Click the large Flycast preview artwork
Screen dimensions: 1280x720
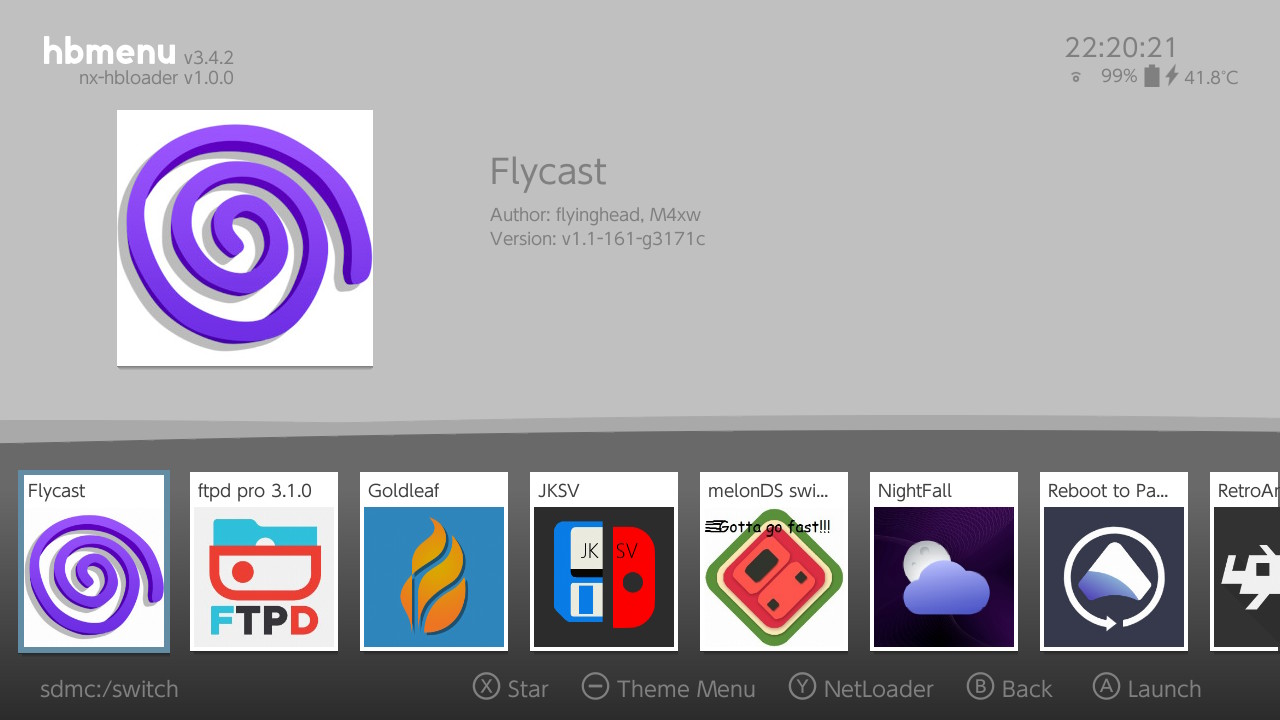coord(244,237)
